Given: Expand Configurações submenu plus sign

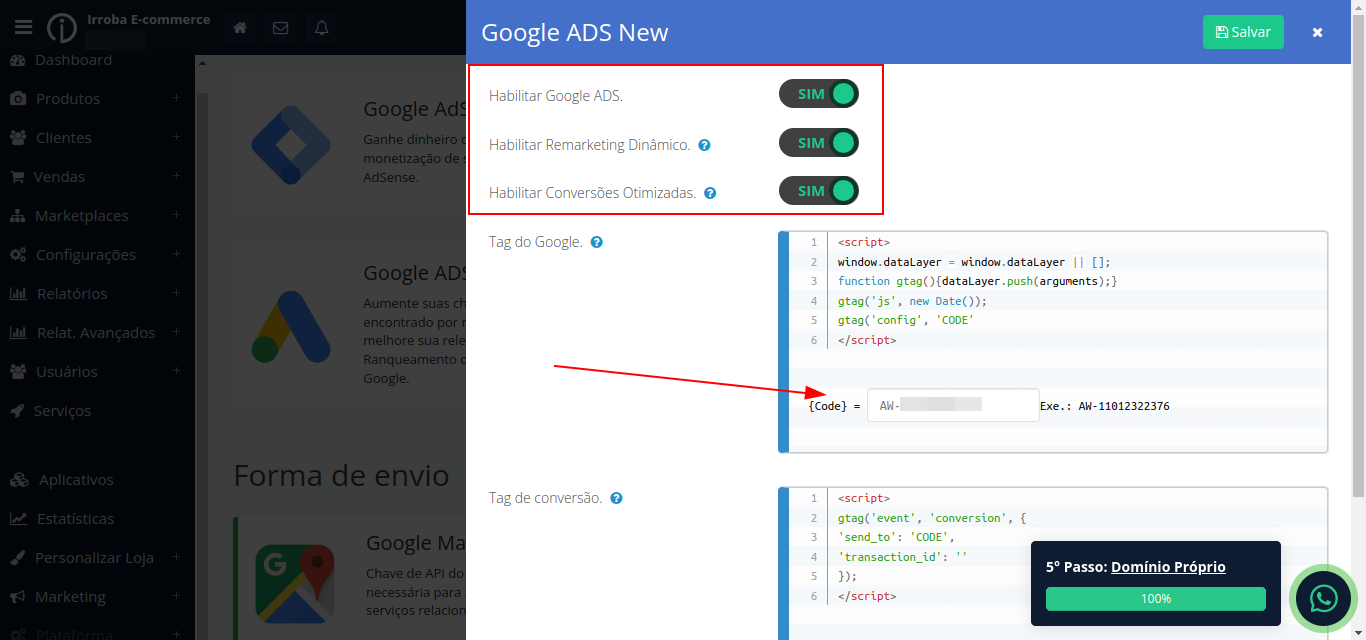Looking at the screenshot, I should tap(176, 254).
